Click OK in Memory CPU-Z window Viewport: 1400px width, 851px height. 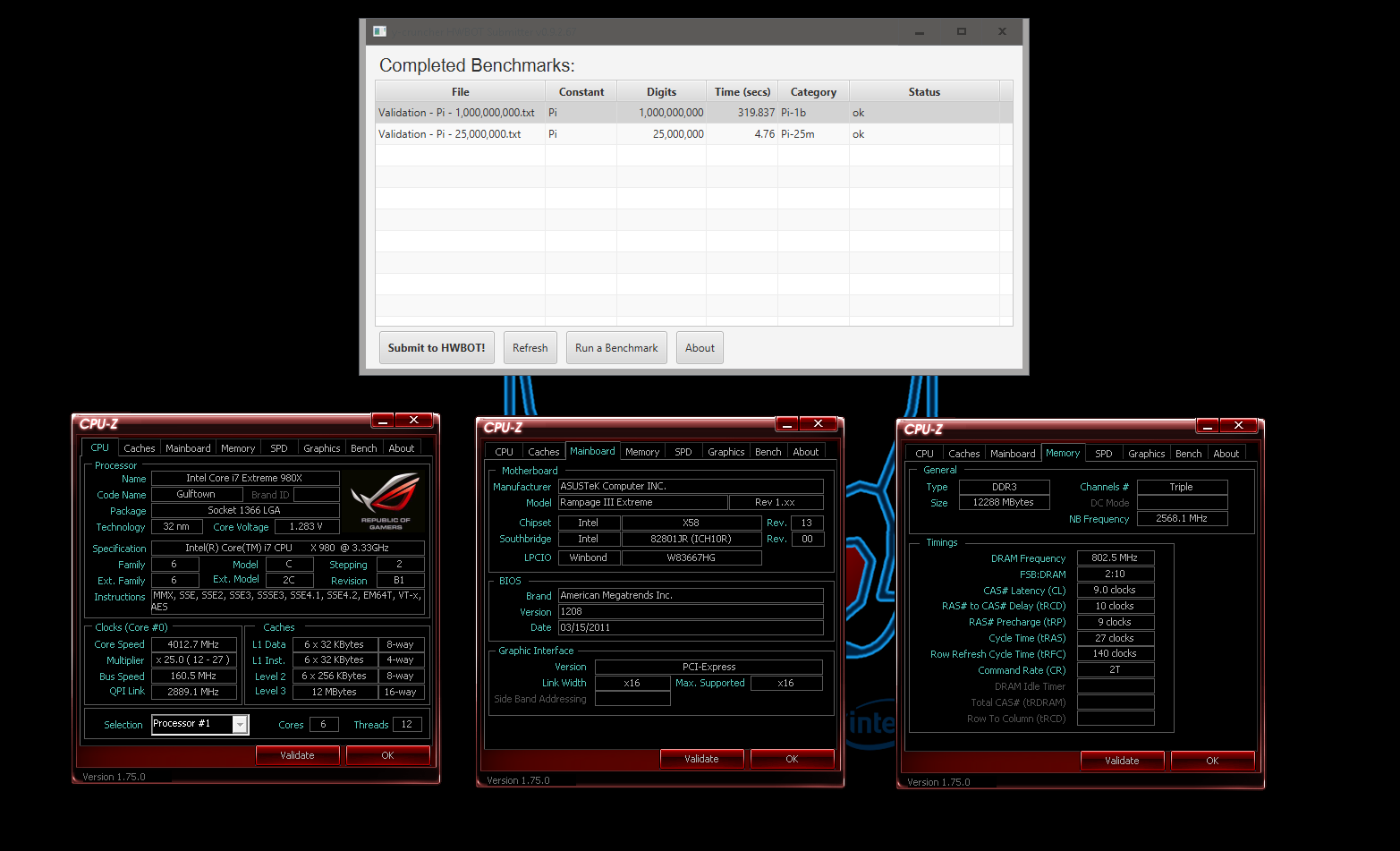[x=1212, y=761]
